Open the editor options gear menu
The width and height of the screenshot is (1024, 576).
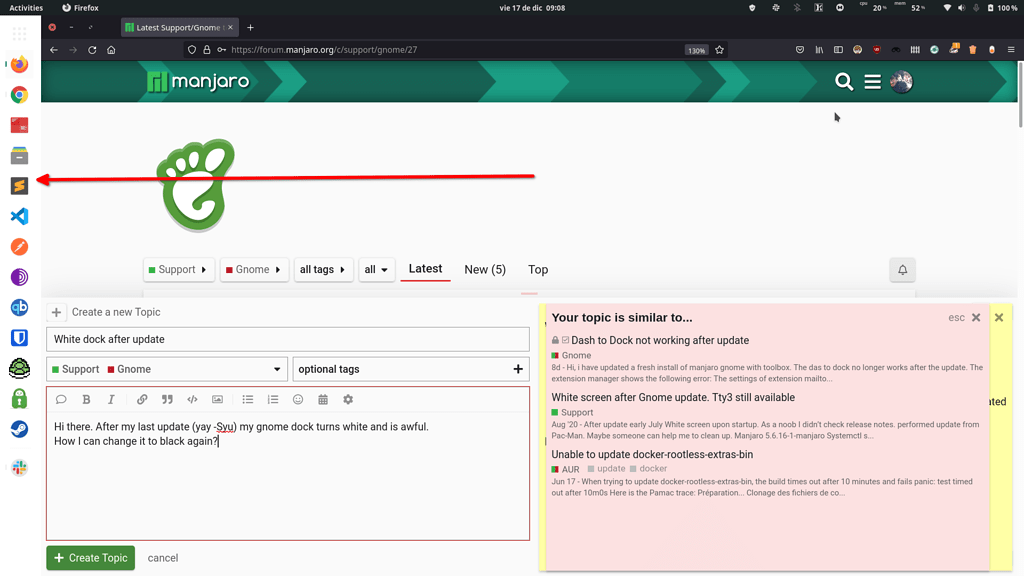pos(348,400)
